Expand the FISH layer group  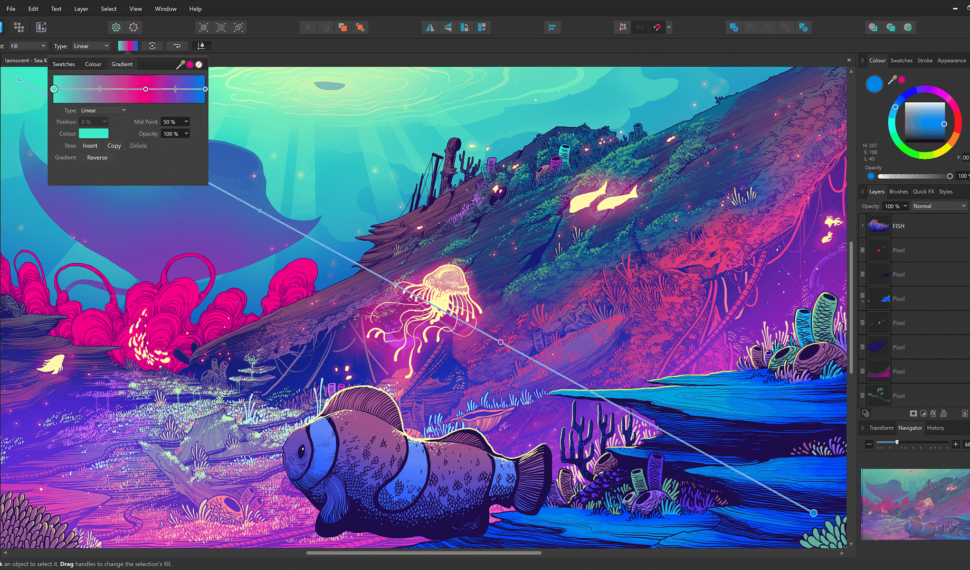coord(863,226)
